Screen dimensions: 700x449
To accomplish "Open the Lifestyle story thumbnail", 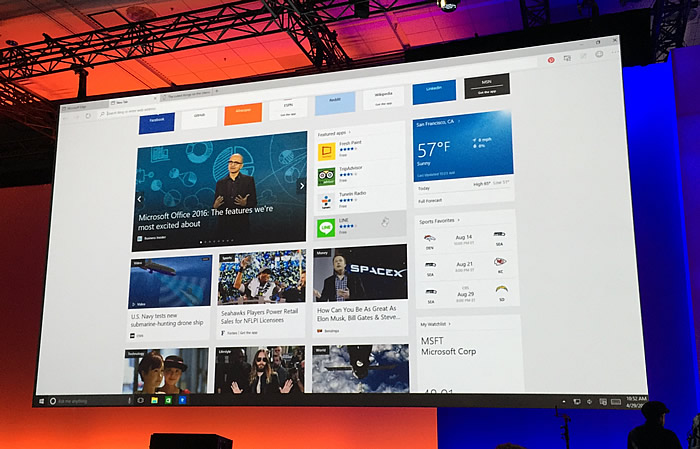I will coord(259,370).
